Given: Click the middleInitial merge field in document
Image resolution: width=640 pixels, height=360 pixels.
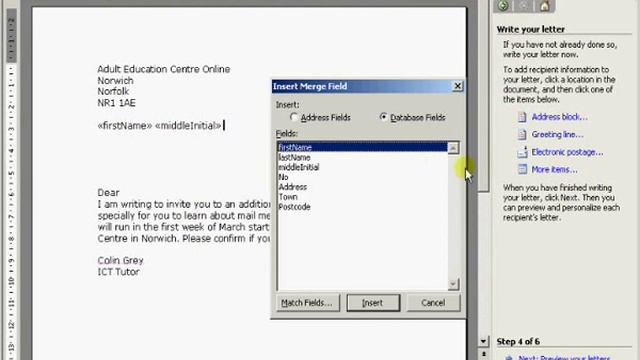Looking at the screenshot, I should point(188,126).
